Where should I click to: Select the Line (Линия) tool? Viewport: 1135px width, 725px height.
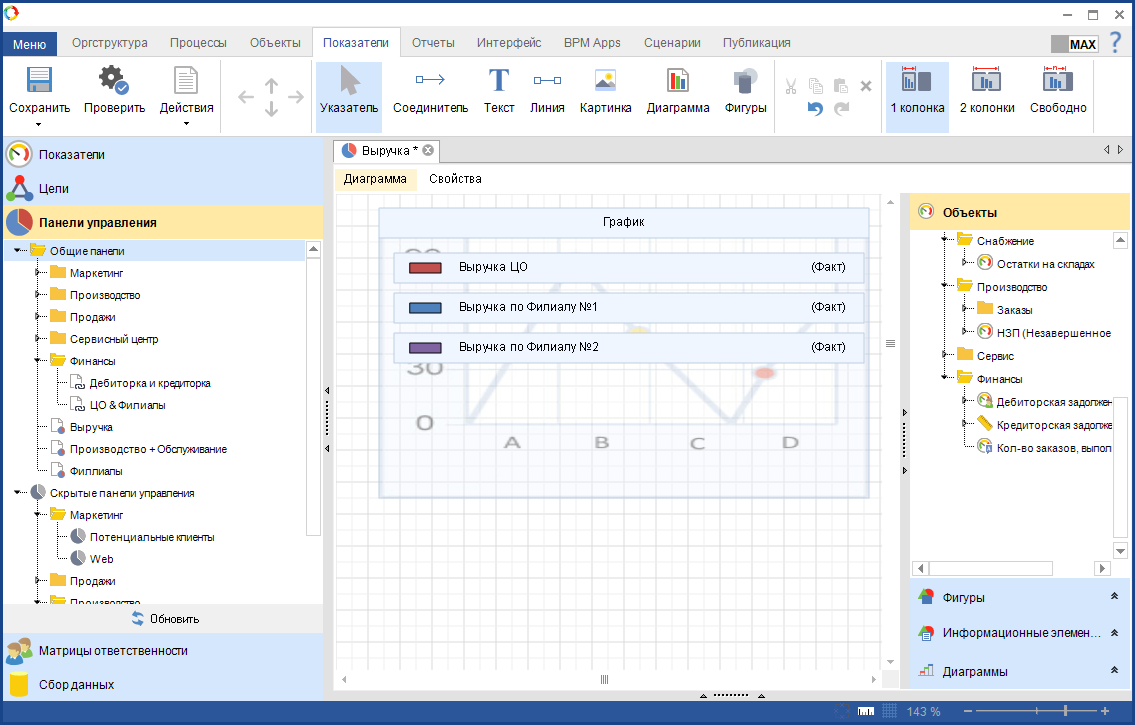[x=547, y=82]
